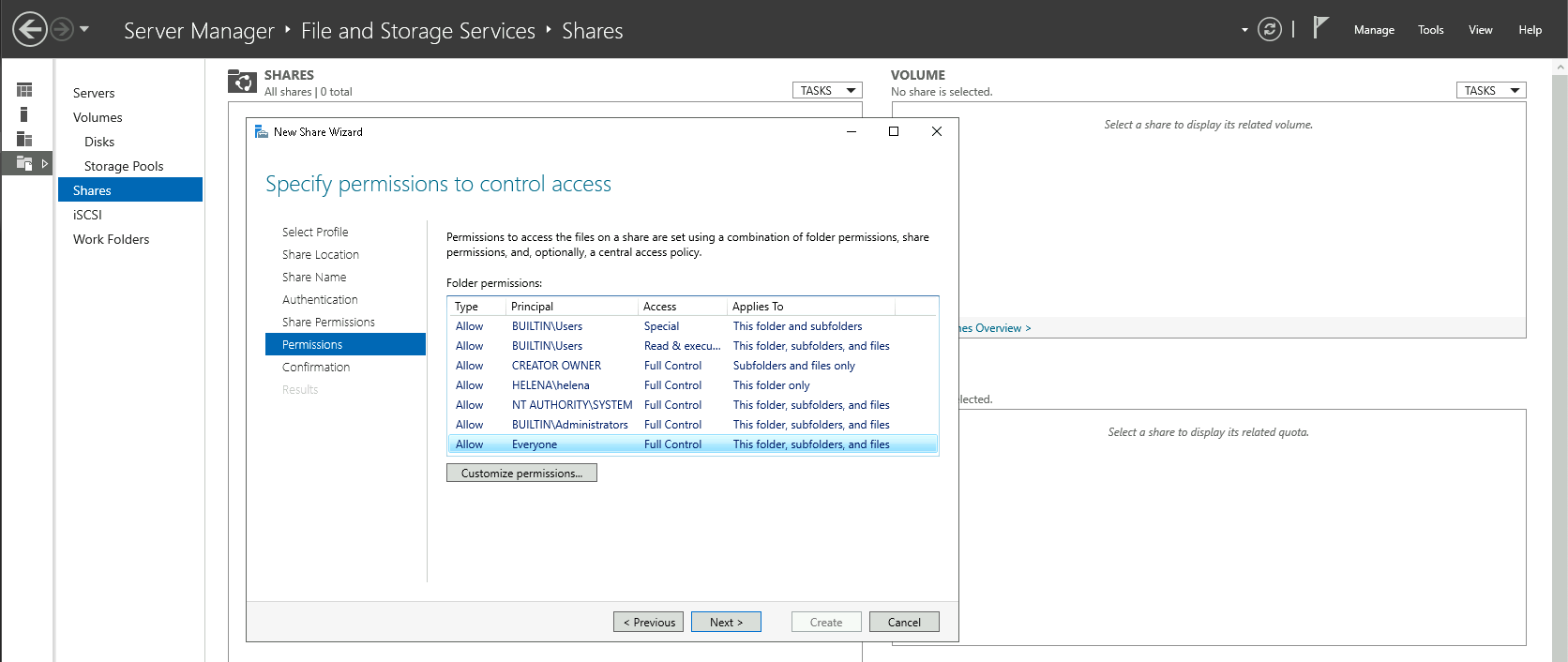Viewport: 1568px width, 662px height.
Task: Click File and Storage Services sidebar icon
Action: pos(24,163)
